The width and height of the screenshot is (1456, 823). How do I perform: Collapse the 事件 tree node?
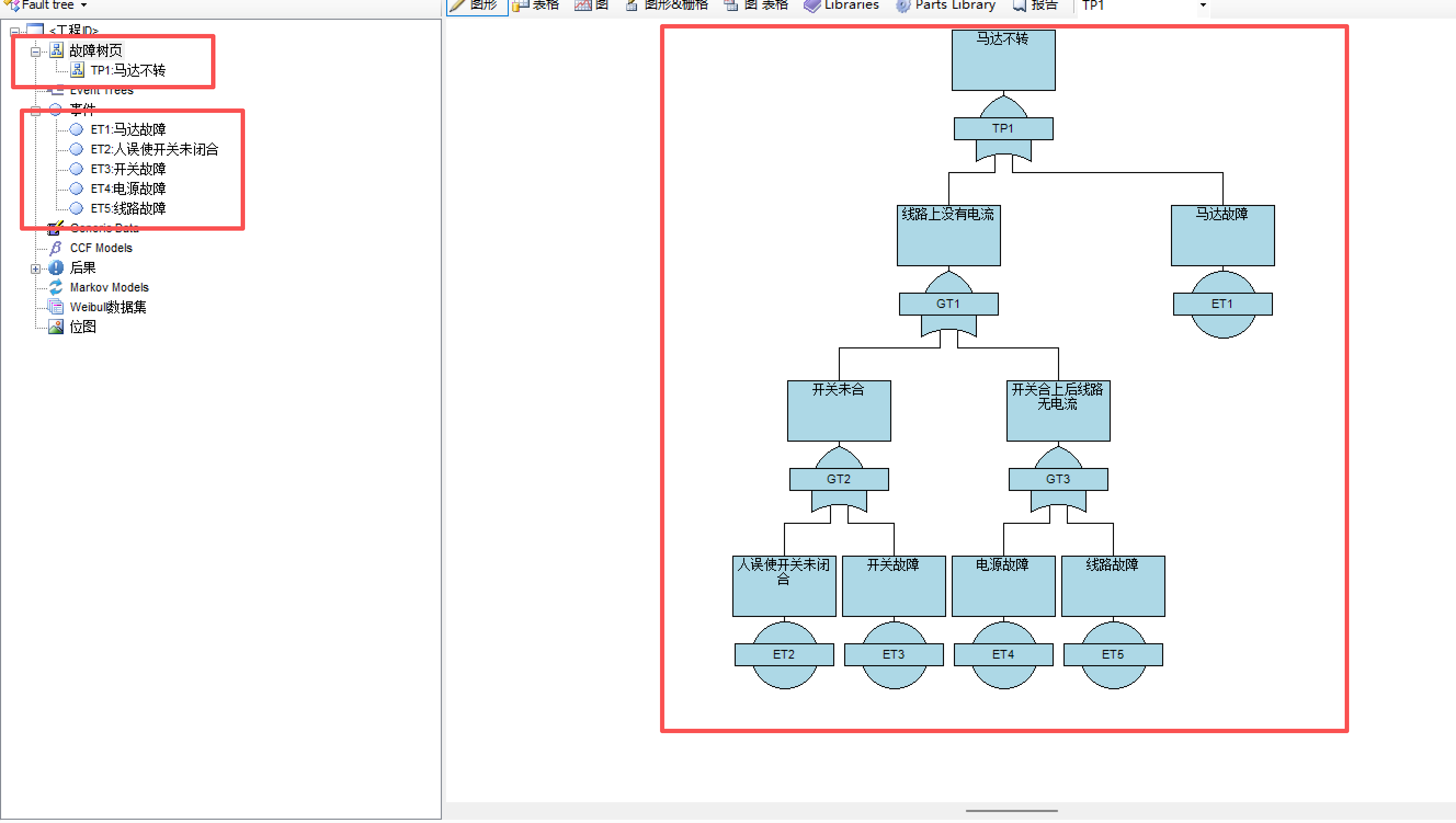tap(36, 111)
